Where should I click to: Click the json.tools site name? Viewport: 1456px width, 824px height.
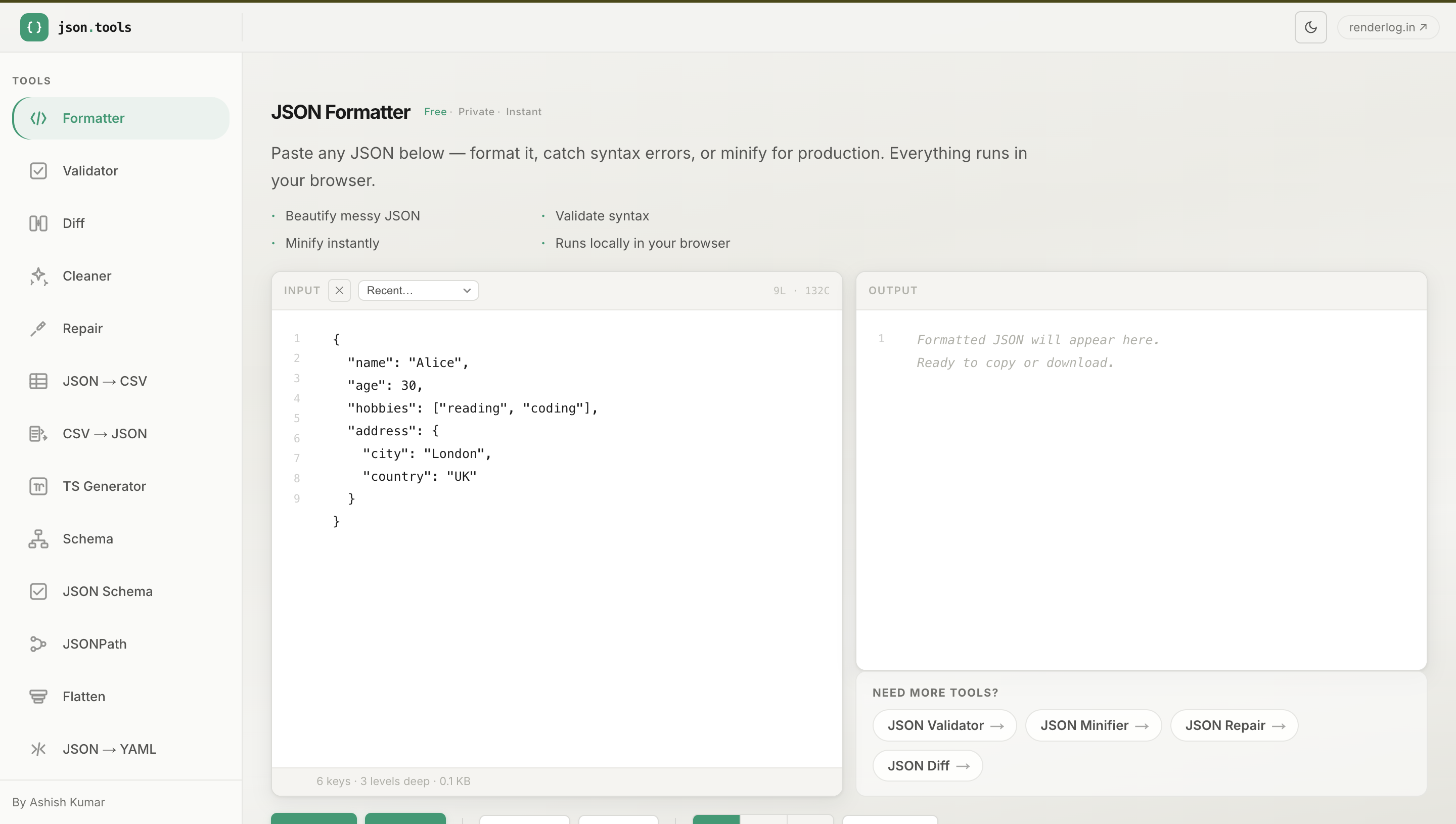95,27
